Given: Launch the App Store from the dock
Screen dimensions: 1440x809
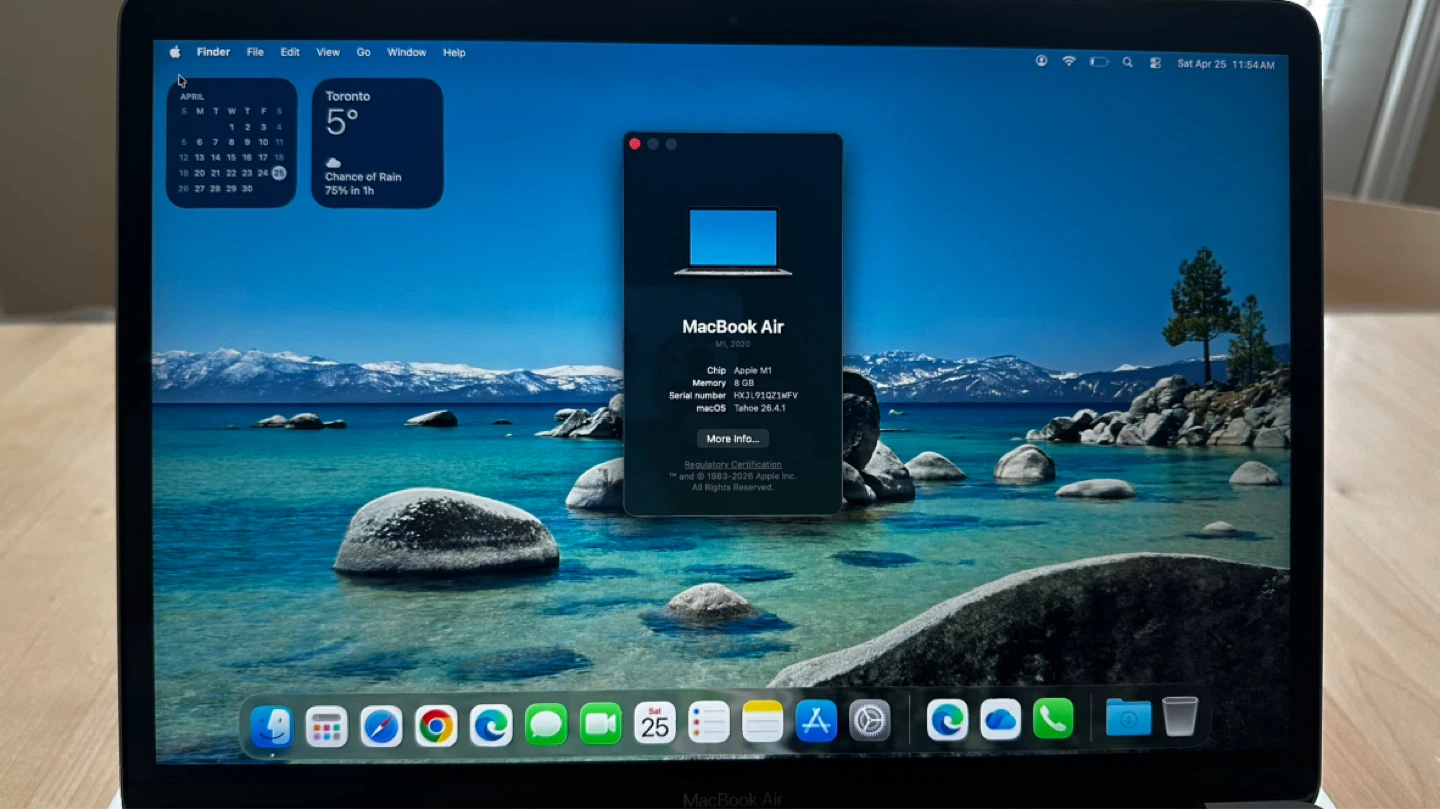Looking at the screenshot, I should tap(816, 721).
